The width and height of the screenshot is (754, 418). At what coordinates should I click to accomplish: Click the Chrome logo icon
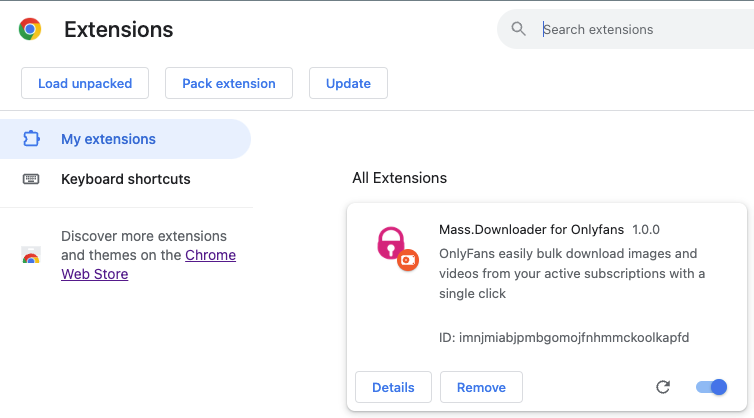coord(30,29)
